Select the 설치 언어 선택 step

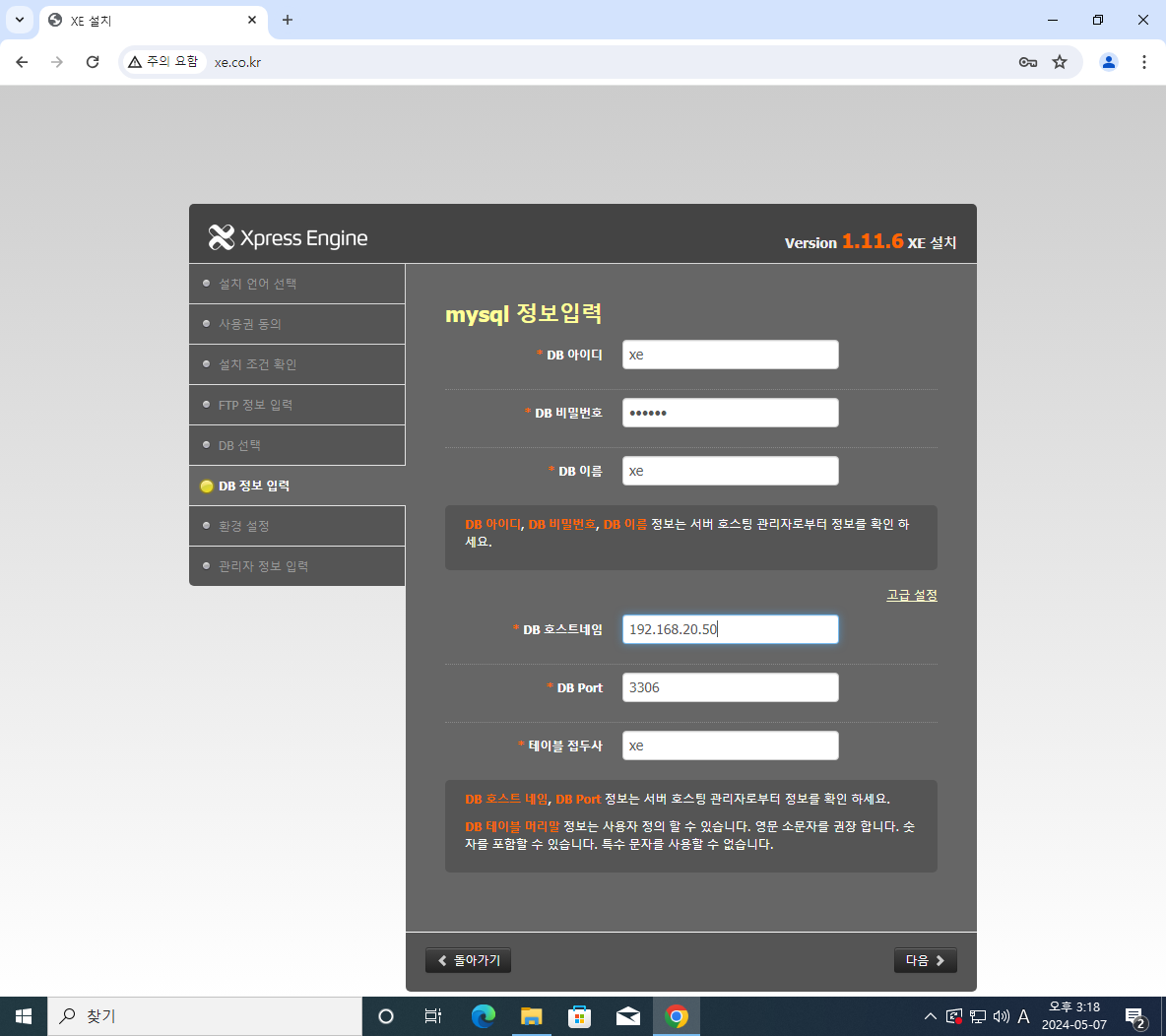[297, 284]
